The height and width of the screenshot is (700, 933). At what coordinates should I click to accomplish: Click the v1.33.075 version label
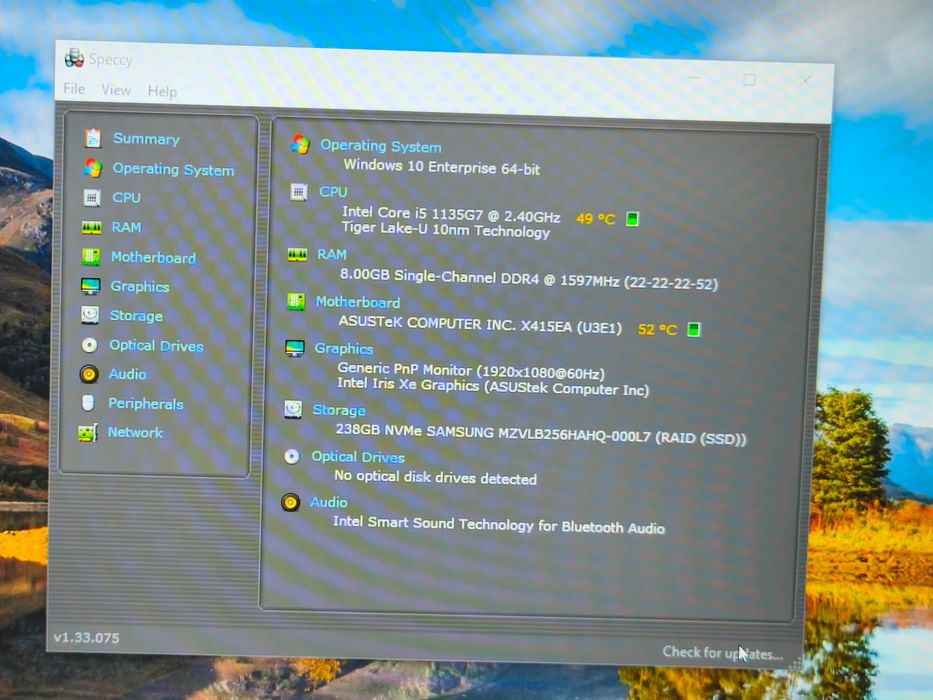[86, 638]
